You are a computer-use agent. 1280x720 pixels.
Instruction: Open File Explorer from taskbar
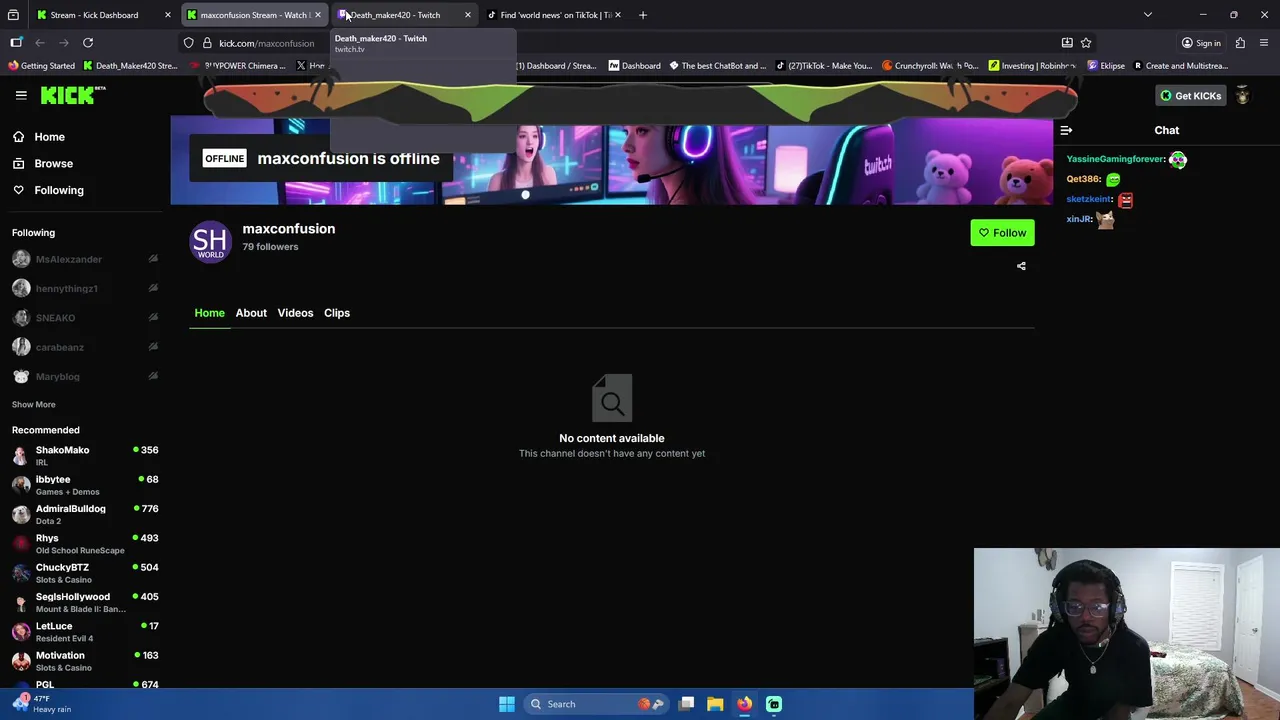pyautogui.click(x=715, y=704)
